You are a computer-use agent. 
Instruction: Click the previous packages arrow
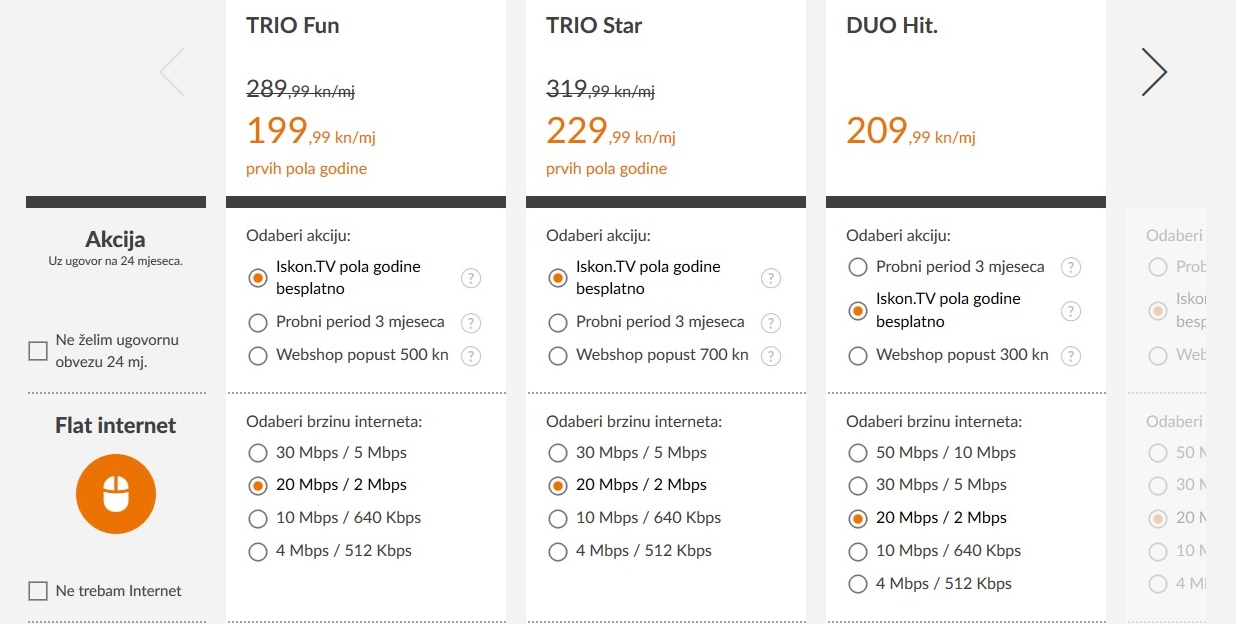(172, 72)
